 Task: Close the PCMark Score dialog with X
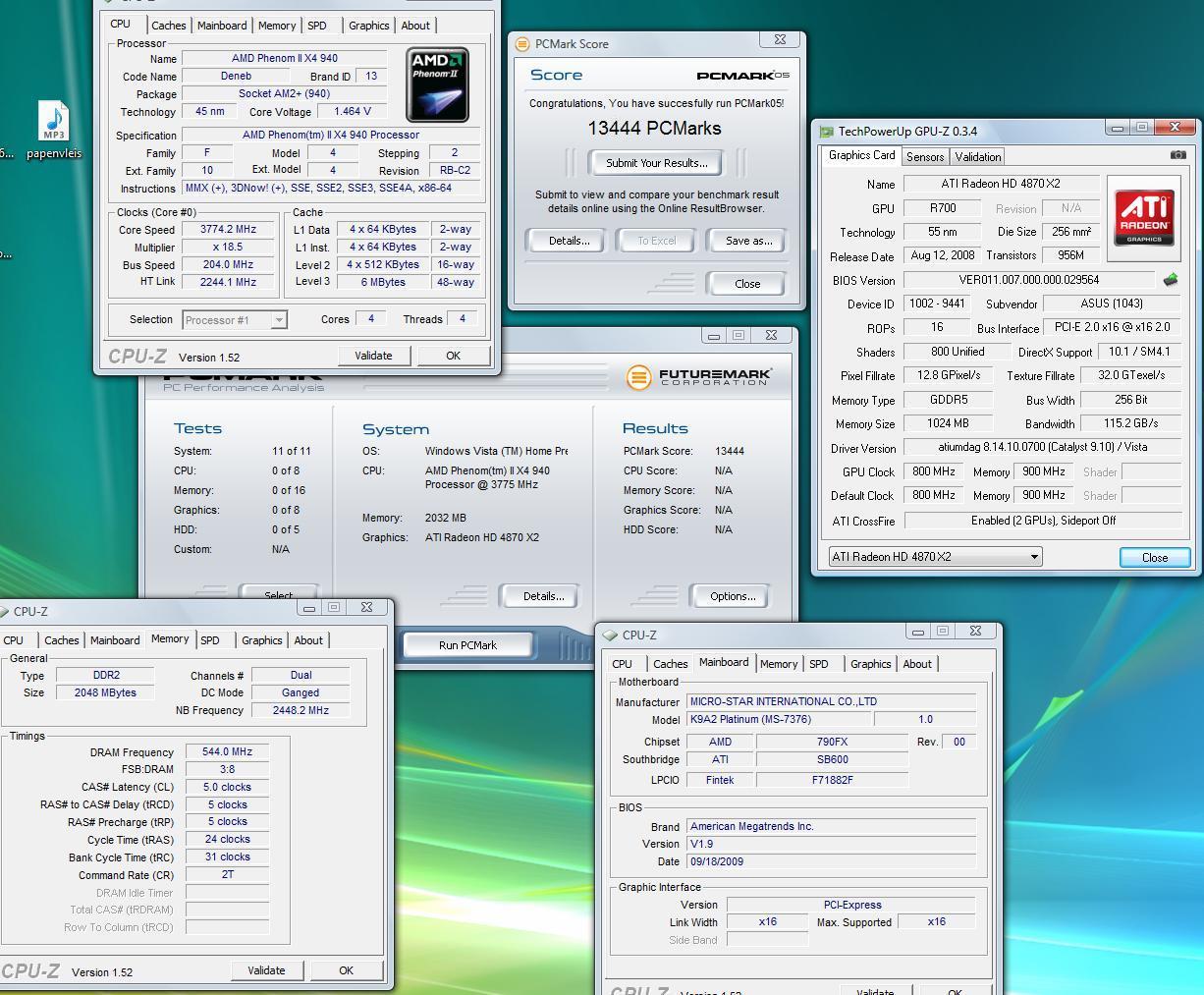click(x=780, y=39)
